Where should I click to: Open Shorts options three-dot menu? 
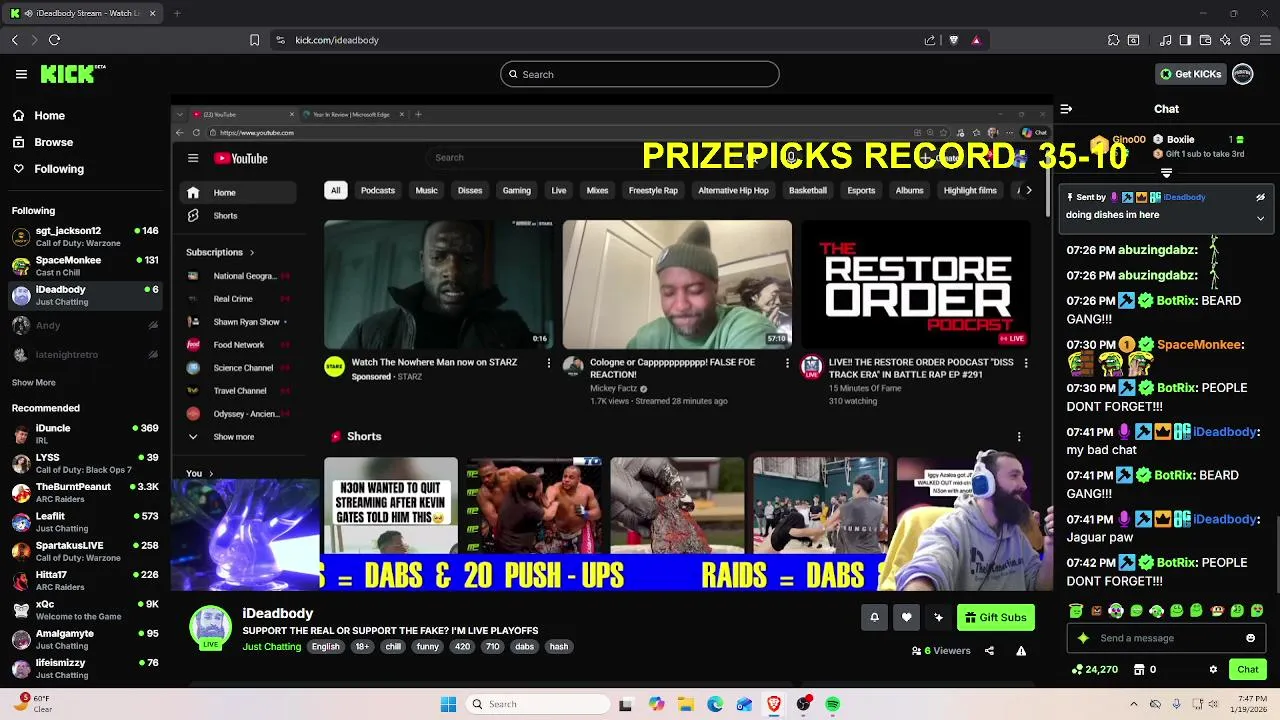pyautogui.click(x=1019, y=437)
